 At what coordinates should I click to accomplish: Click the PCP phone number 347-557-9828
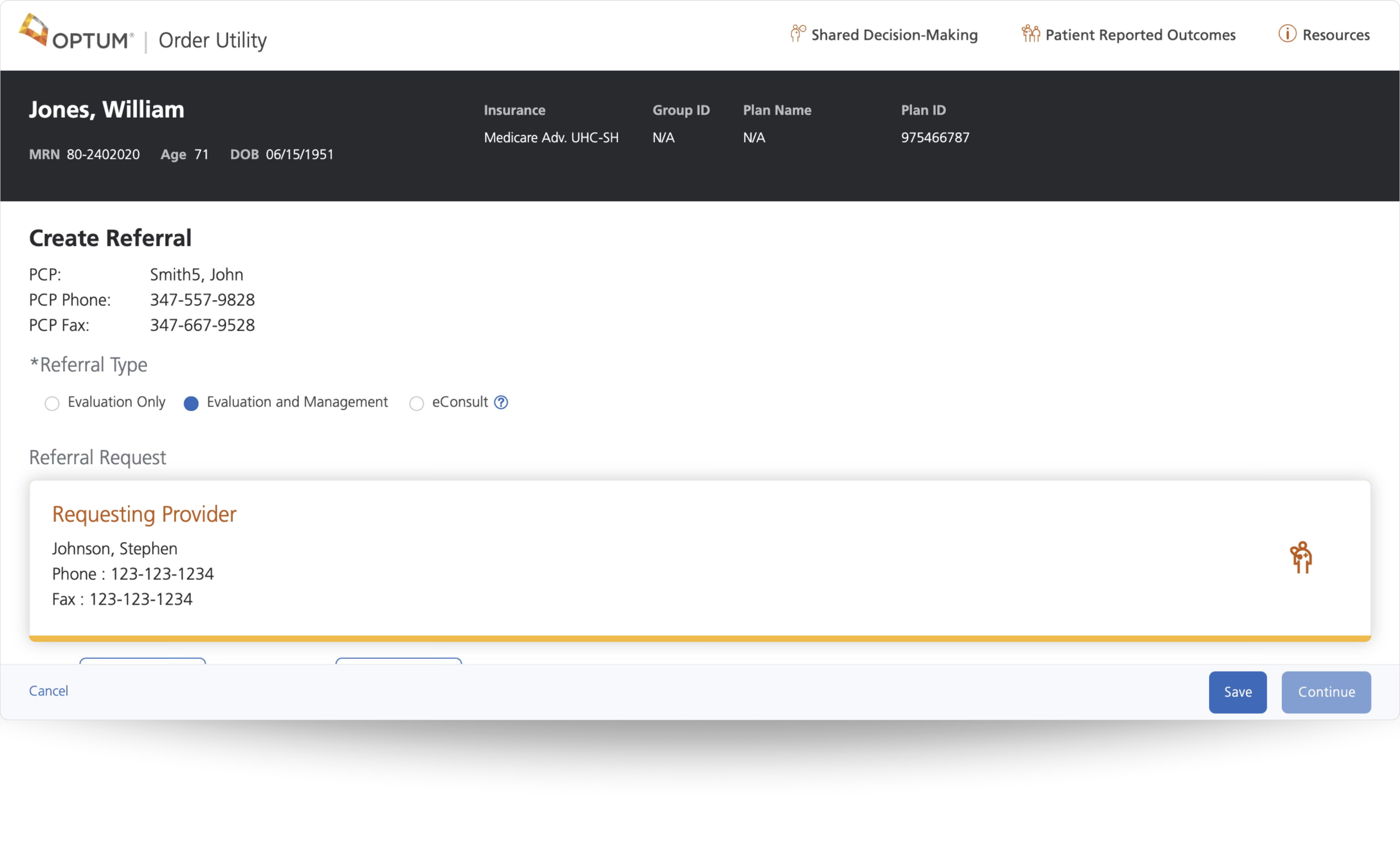[202, 300]
